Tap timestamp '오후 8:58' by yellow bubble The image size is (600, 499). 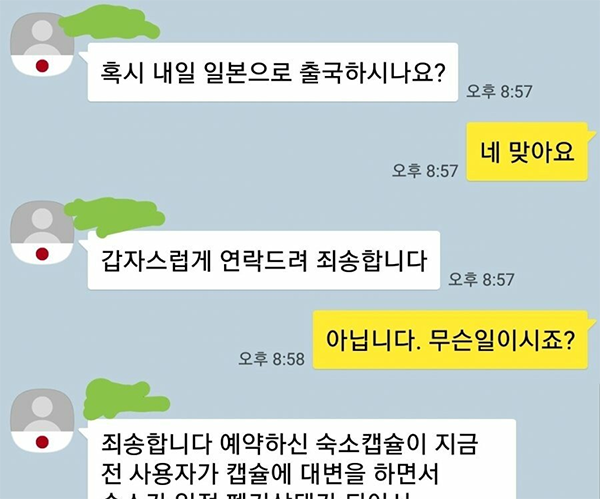tap(271, 359)
